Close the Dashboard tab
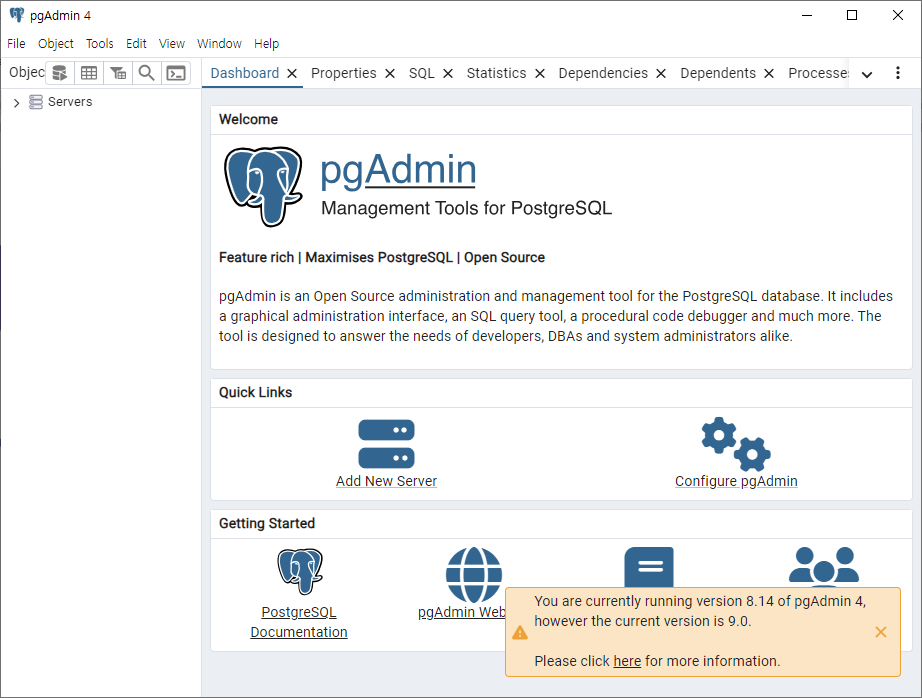922x698 pixels. click(292, 74)
